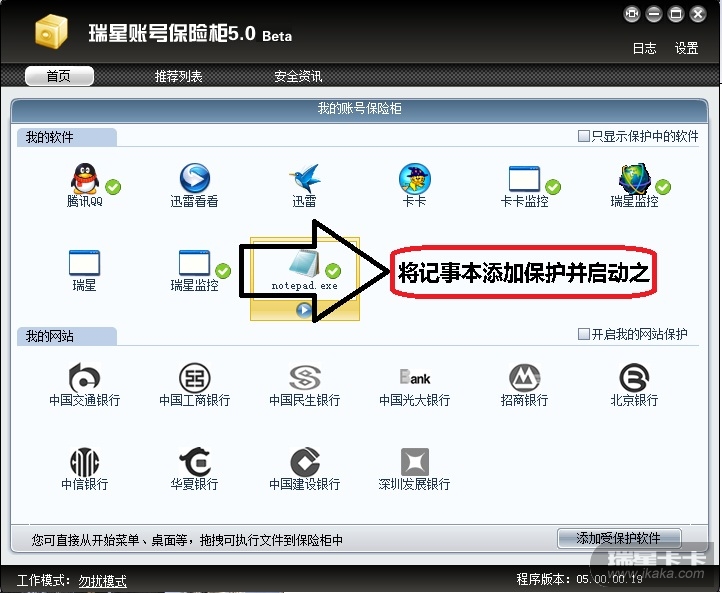722x593 pixels.
Task: Open 华夏银行 website icon
Action: 194,462
